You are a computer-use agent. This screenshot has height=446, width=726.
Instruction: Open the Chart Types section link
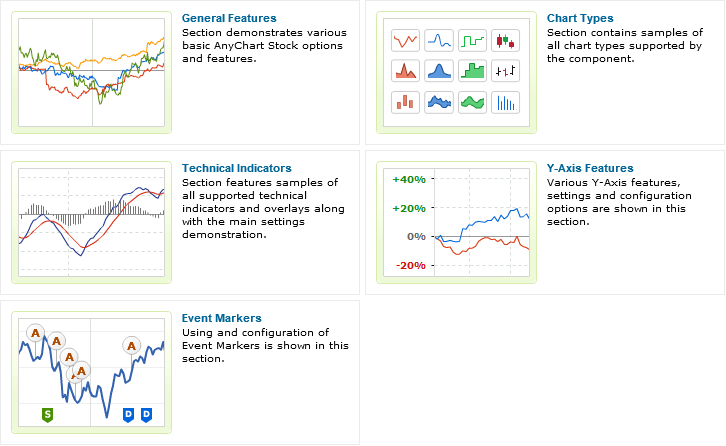click(x=580, y=18)
